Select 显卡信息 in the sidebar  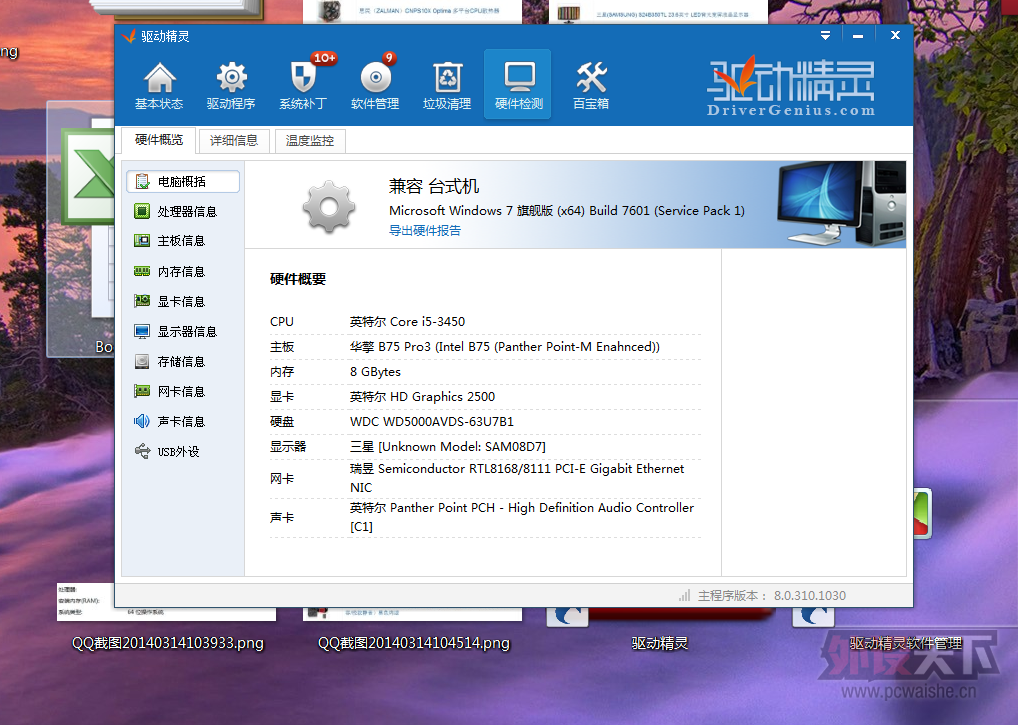tap(182, 301)
